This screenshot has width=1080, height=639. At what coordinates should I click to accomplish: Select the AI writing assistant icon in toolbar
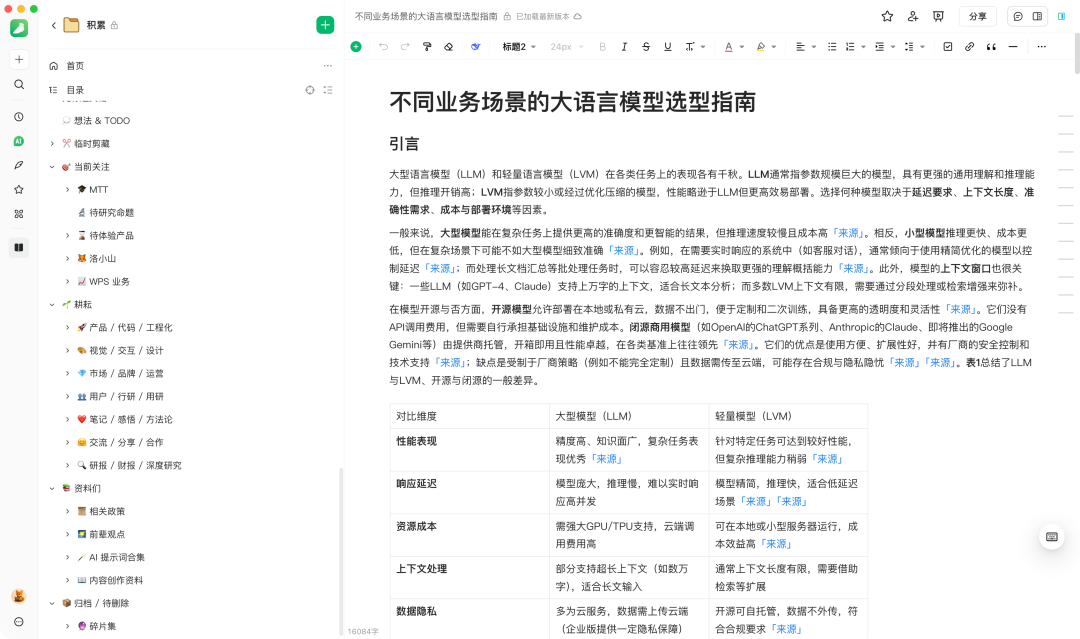click(473, 46)
